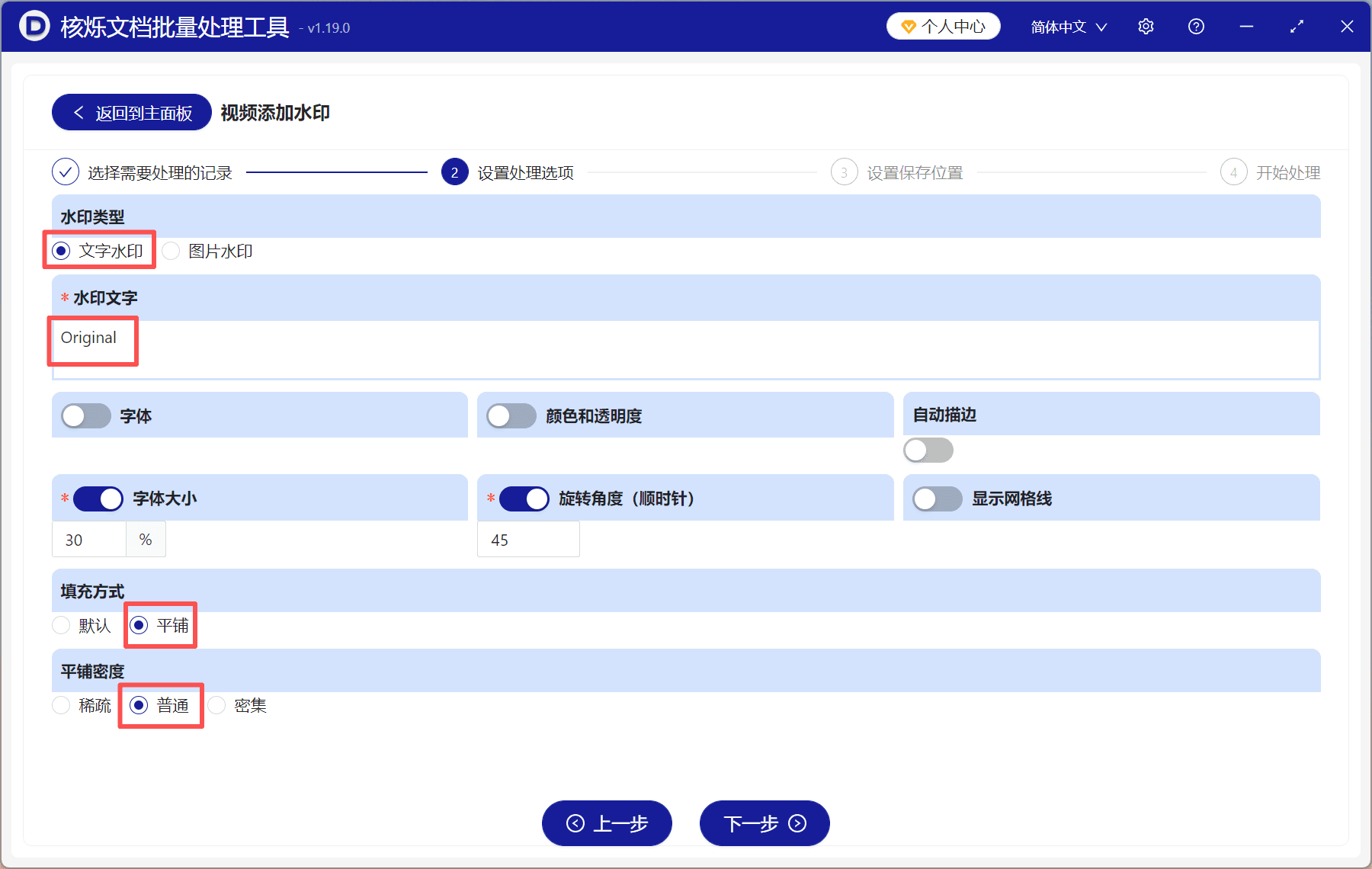Screen dimensions: 1372x869
Task: Click the 上一步 previous button
Action: click(x=607, y=823)
